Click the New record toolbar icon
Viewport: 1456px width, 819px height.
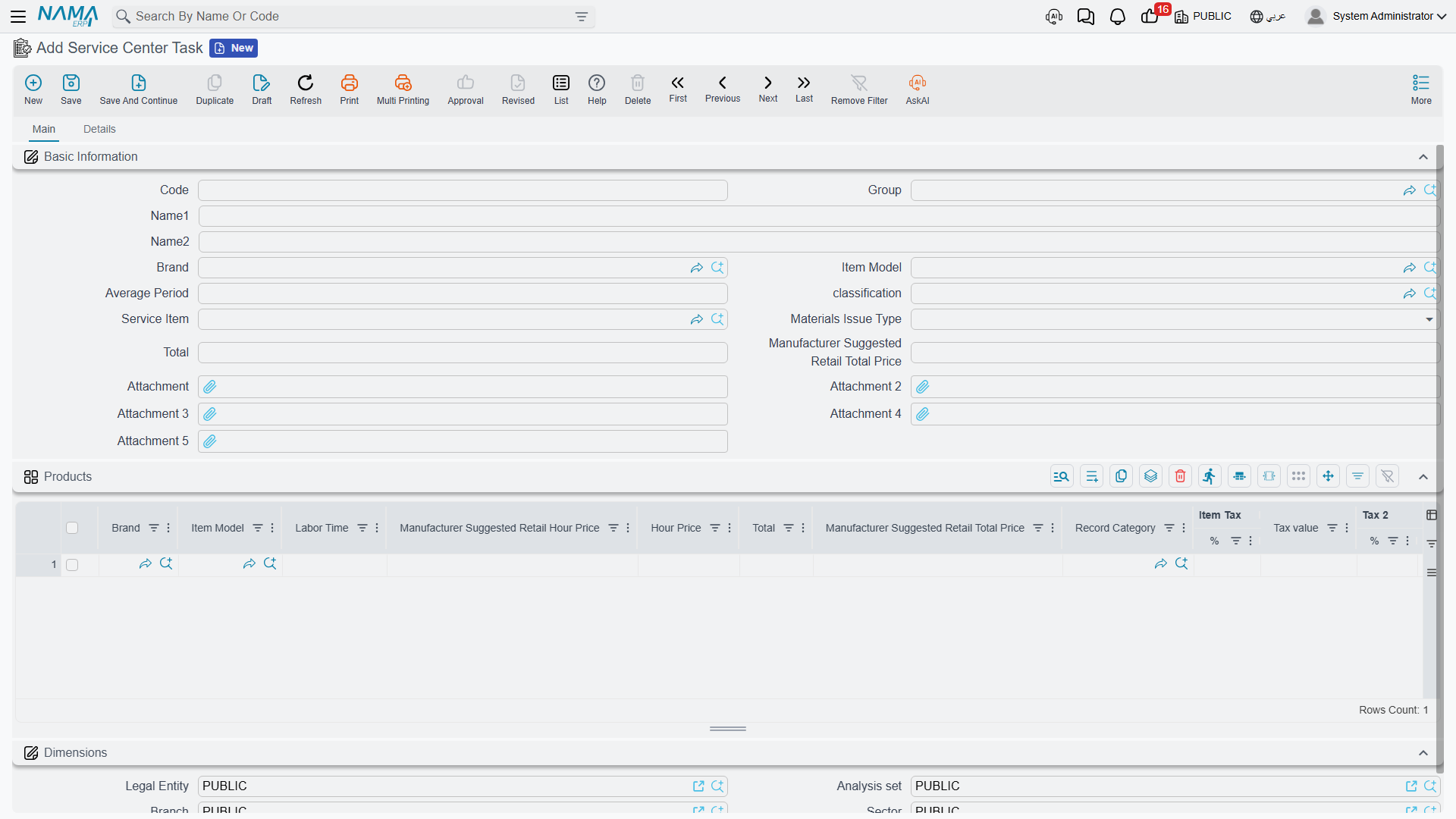pyautogui.click(x=33, y=89)
